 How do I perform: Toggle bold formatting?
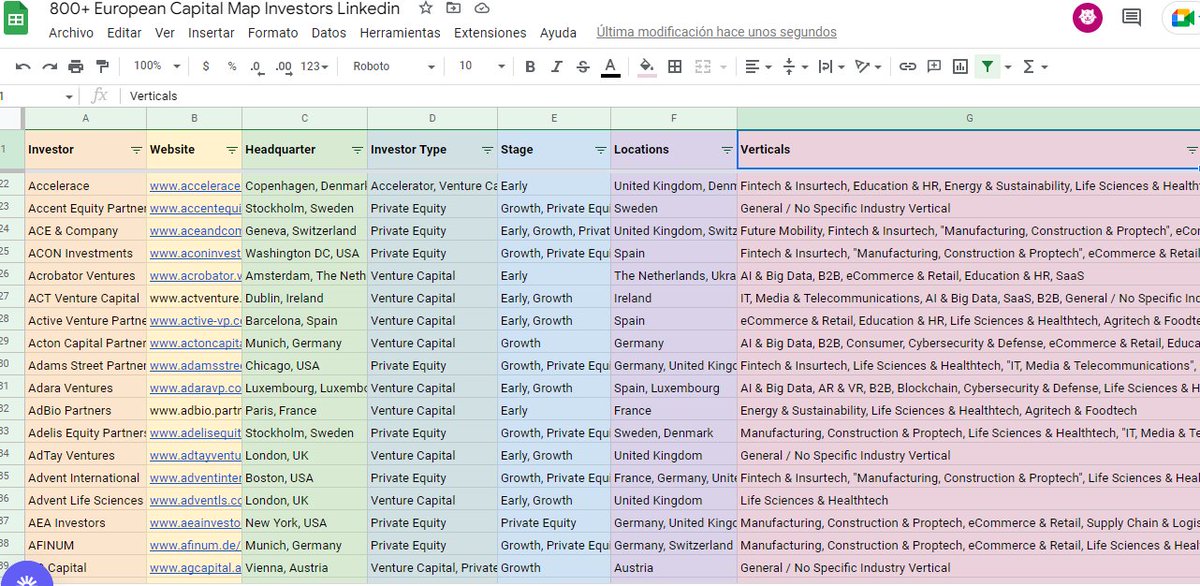[x=530, y=67]
